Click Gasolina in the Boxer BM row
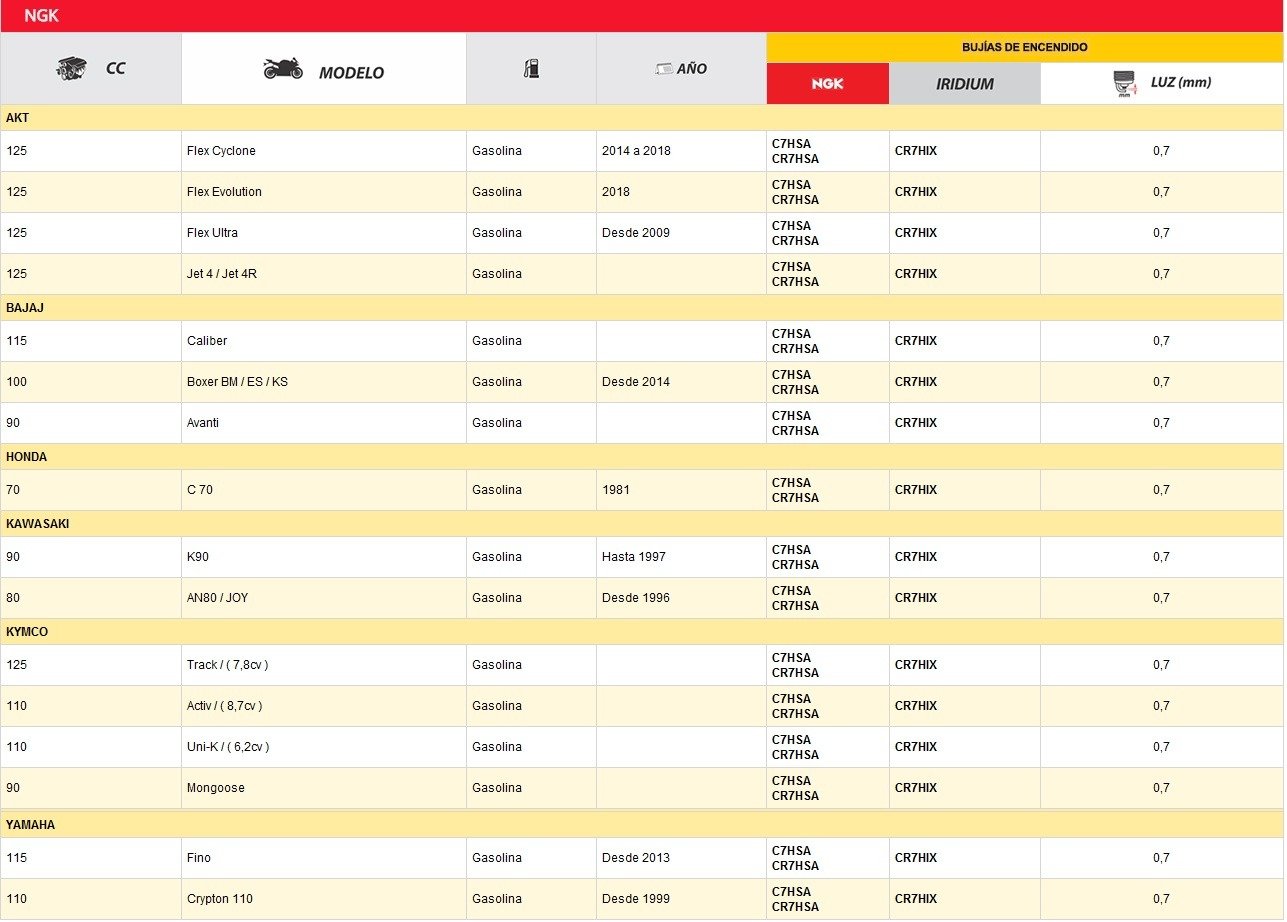The height and width of the screenshot is (922, 1287). 497,382
